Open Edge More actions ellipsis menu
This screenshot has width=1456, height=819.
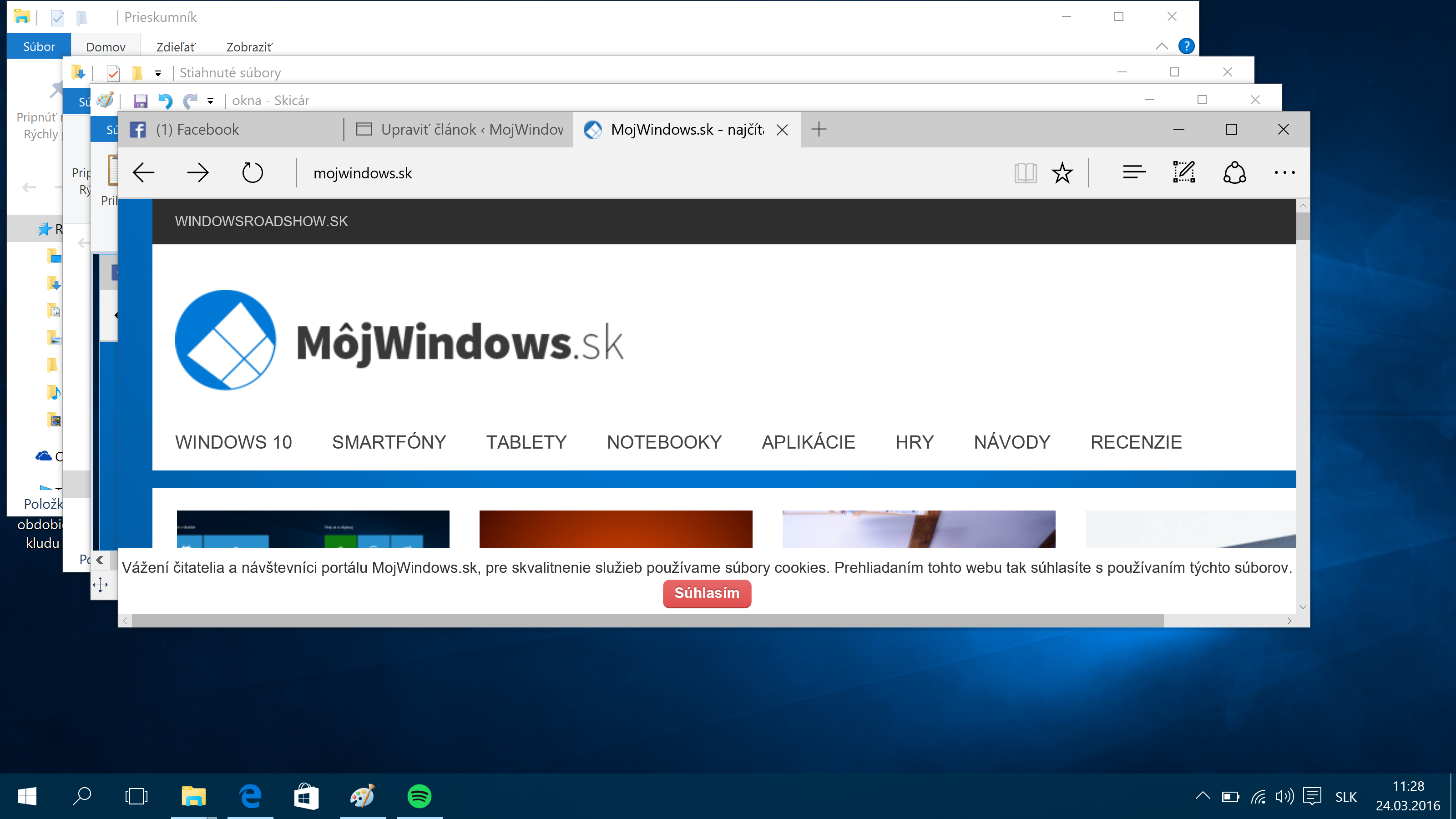(x=1284, y=173)
